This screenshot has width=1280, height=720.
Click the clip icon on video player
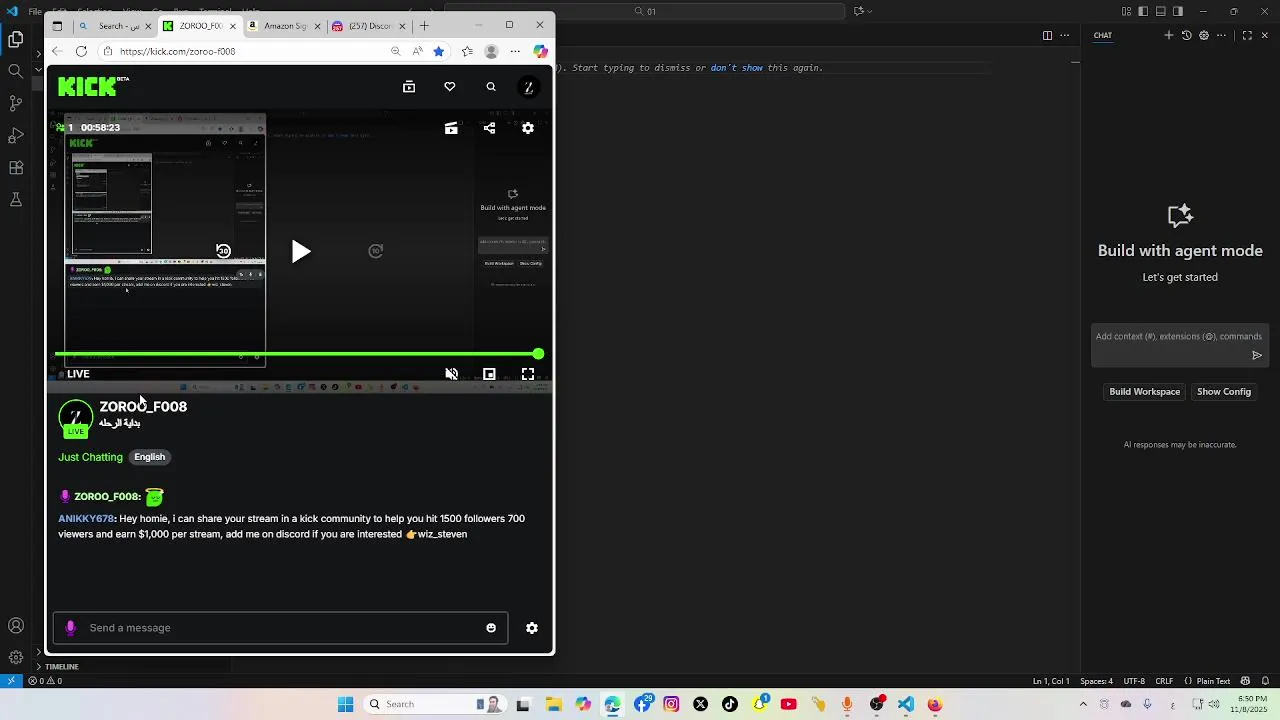click(x=451, y=128)
